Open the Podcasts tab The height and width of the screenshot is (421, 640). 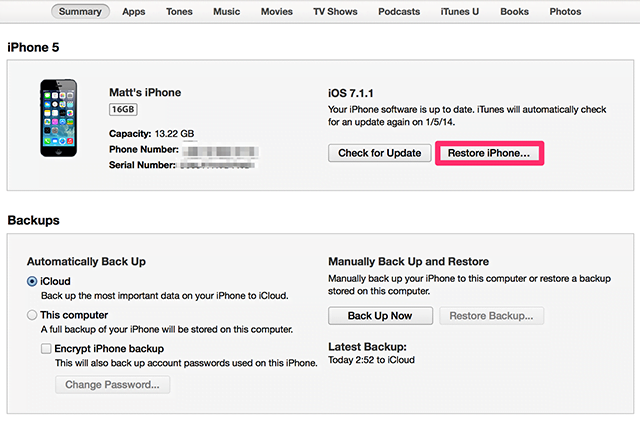[400, 12]
